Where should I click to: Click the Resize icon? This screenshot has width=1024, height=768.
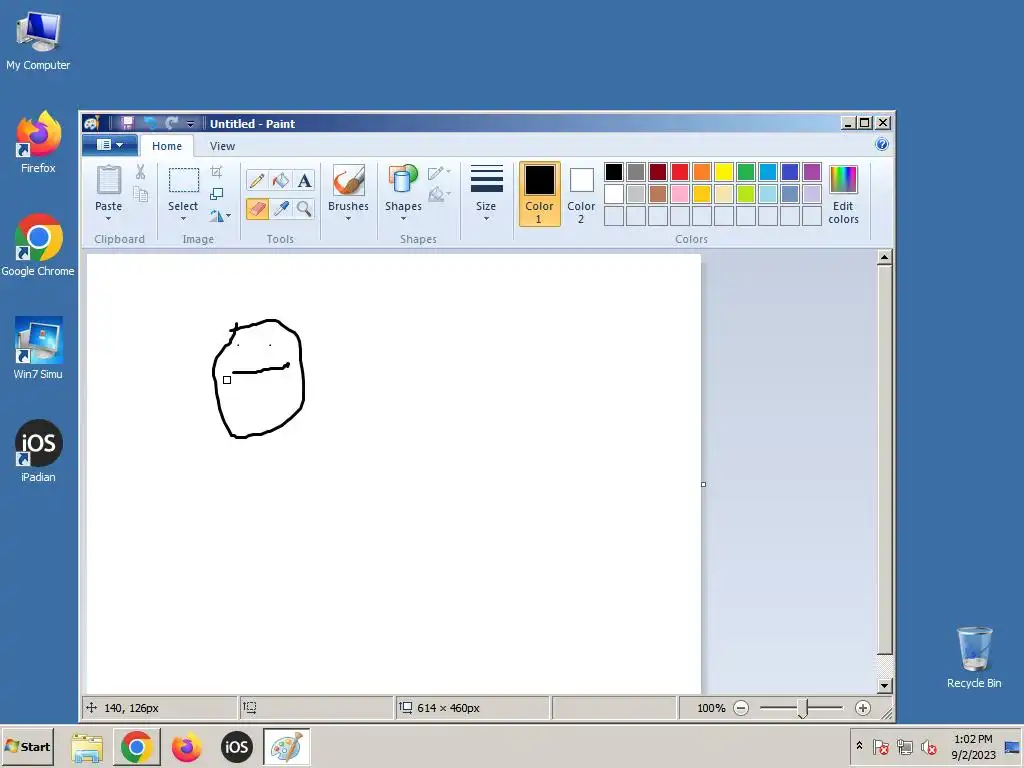(217, 194)
